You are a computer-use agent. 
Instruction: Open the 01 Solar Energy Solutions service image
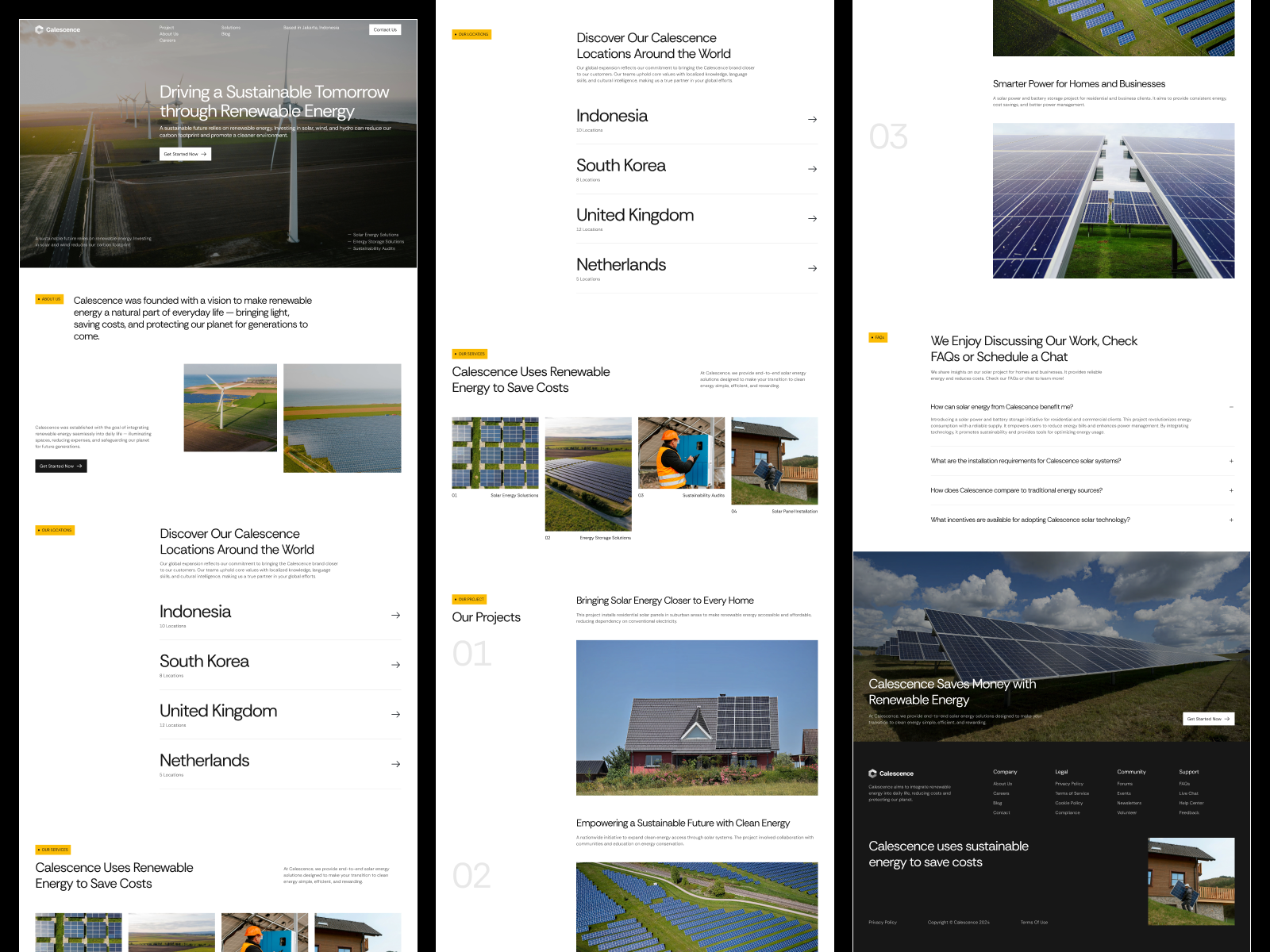point(495,453)
